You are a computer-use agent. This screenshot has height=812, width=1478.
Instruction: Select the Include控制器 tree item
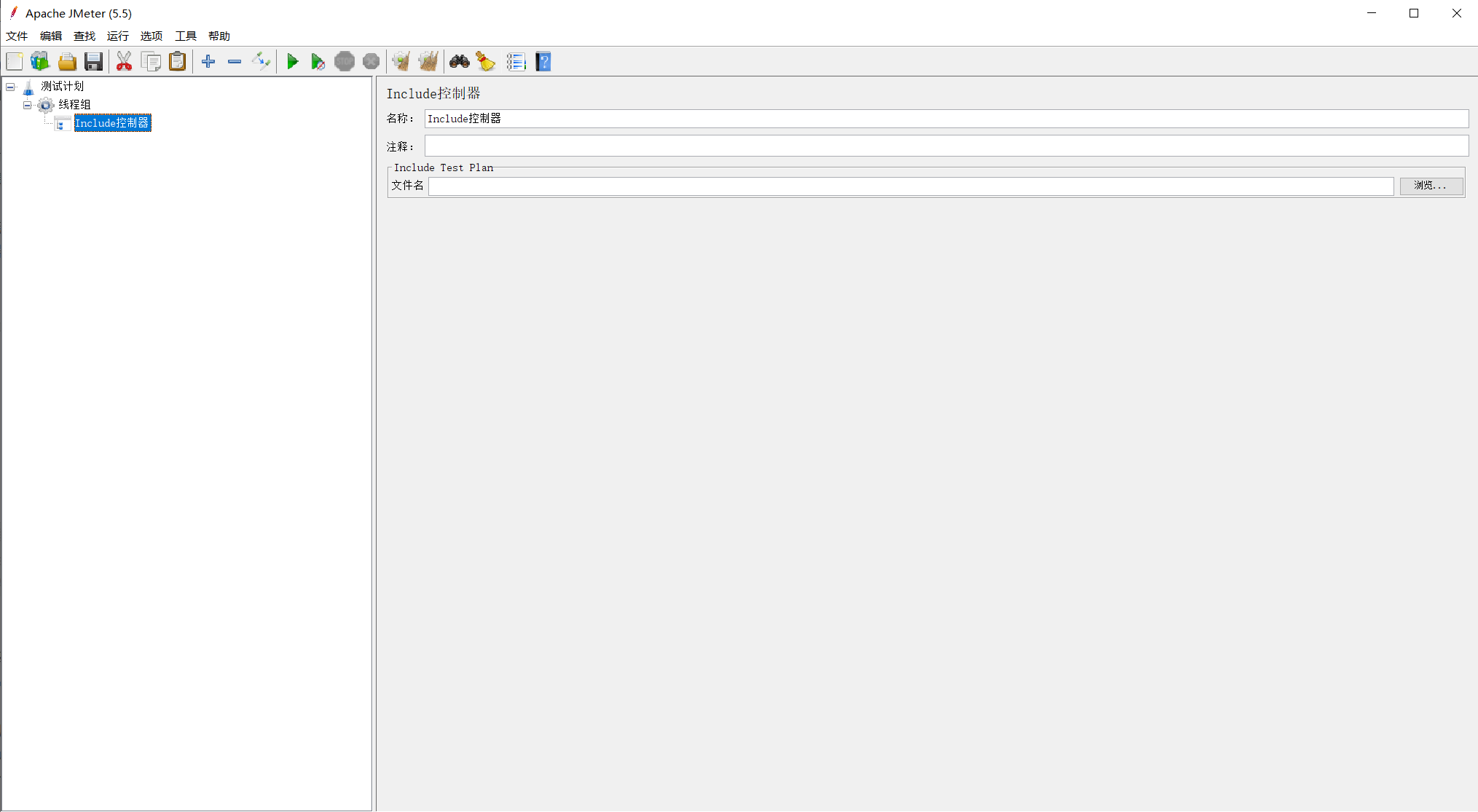coord(112,123)
